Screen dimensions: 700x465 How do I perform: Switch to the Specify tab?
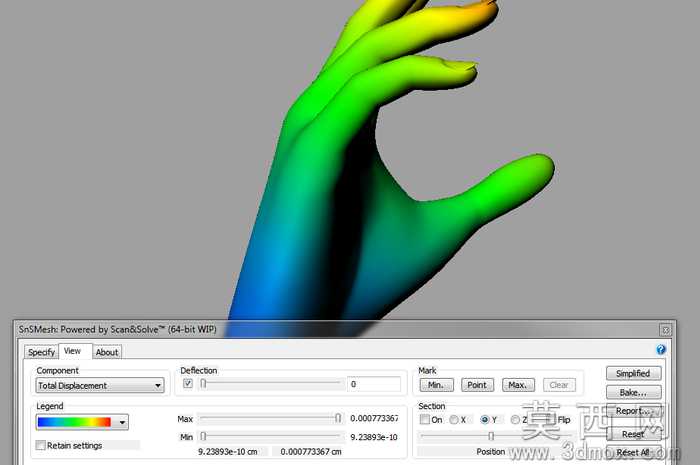click(41, 352)
